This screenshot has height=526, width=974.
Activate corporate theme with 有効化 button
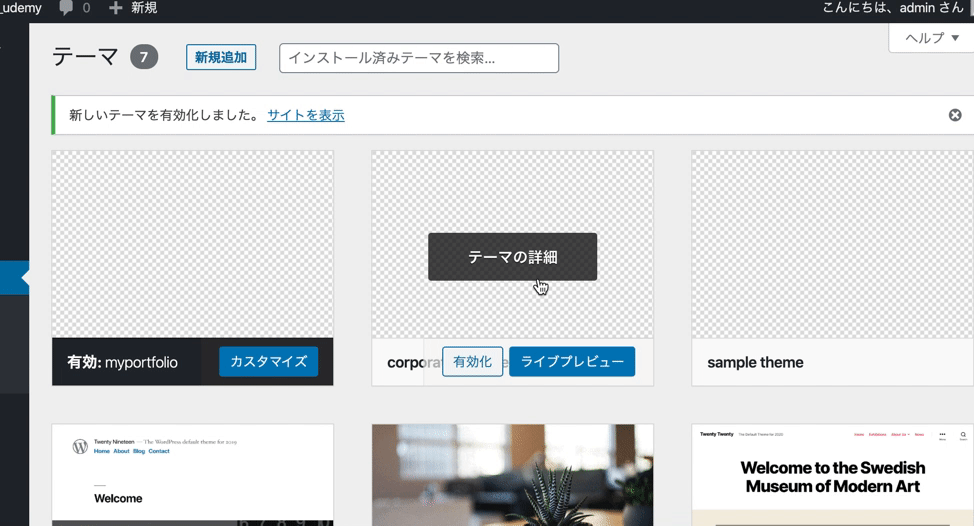tap(472, 361)
